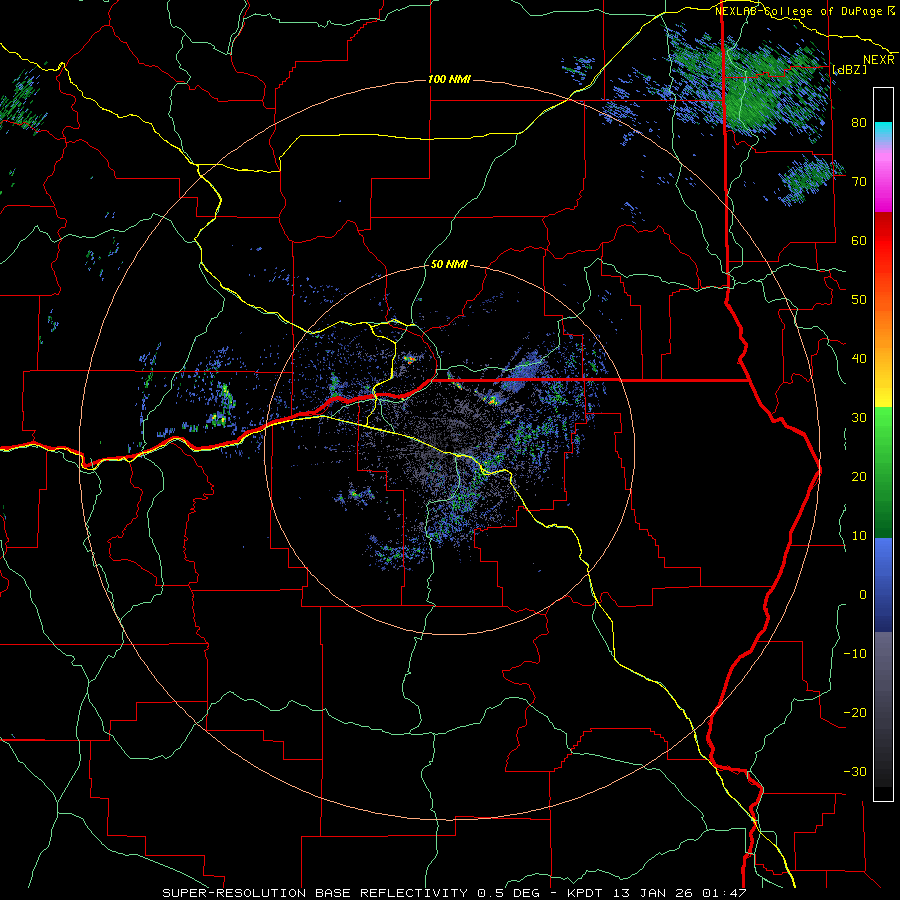
Task: Click the "SUPER-RESOLUTION BASE REFLECTIVITY" caption text
Action: click(315, 893)
